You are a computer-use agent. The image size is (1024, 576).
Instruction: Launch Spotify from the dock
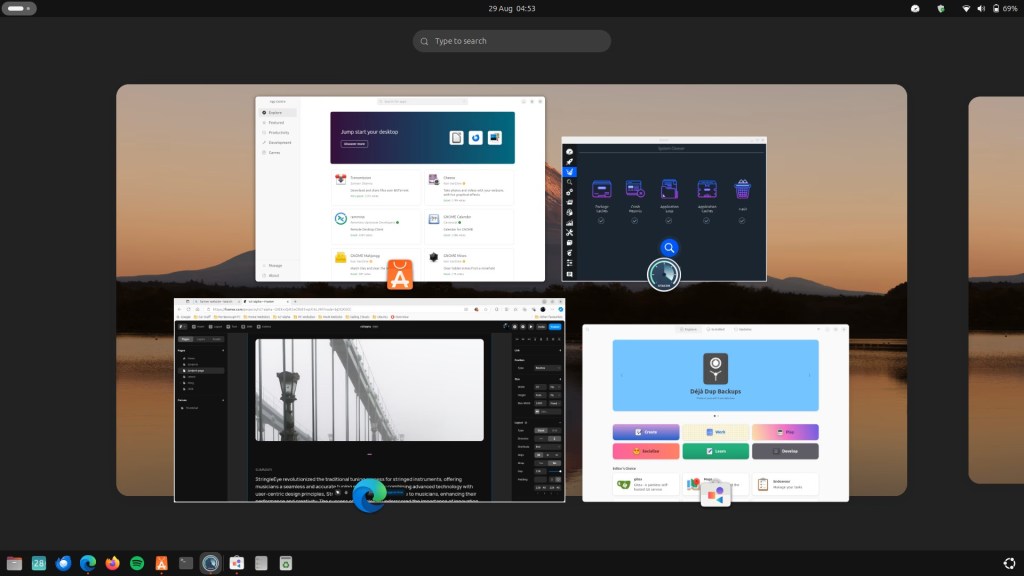pyautogui.click(x=137, y=563)
